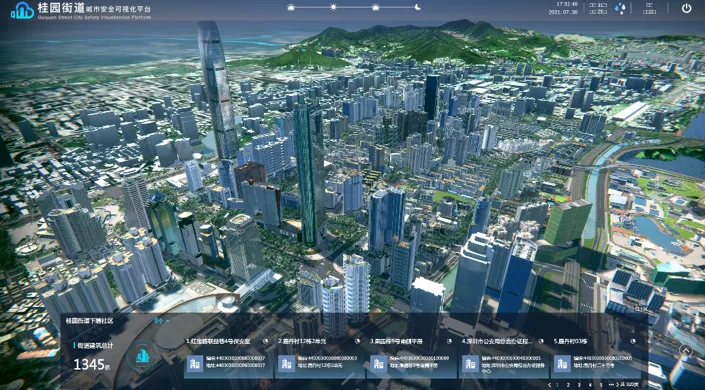
Task: Switch scene to night moon icon
Action: 417,7
